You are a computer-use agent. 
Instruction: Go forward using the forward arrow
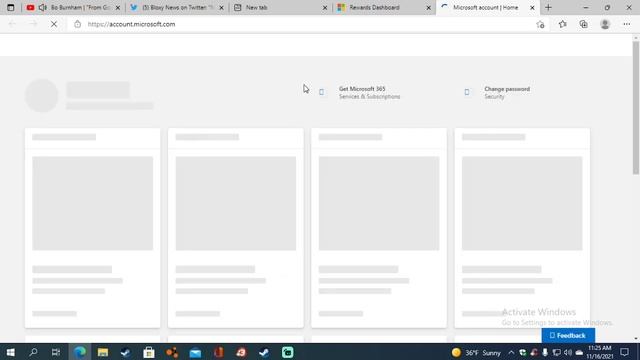click(x=33, y=24)
